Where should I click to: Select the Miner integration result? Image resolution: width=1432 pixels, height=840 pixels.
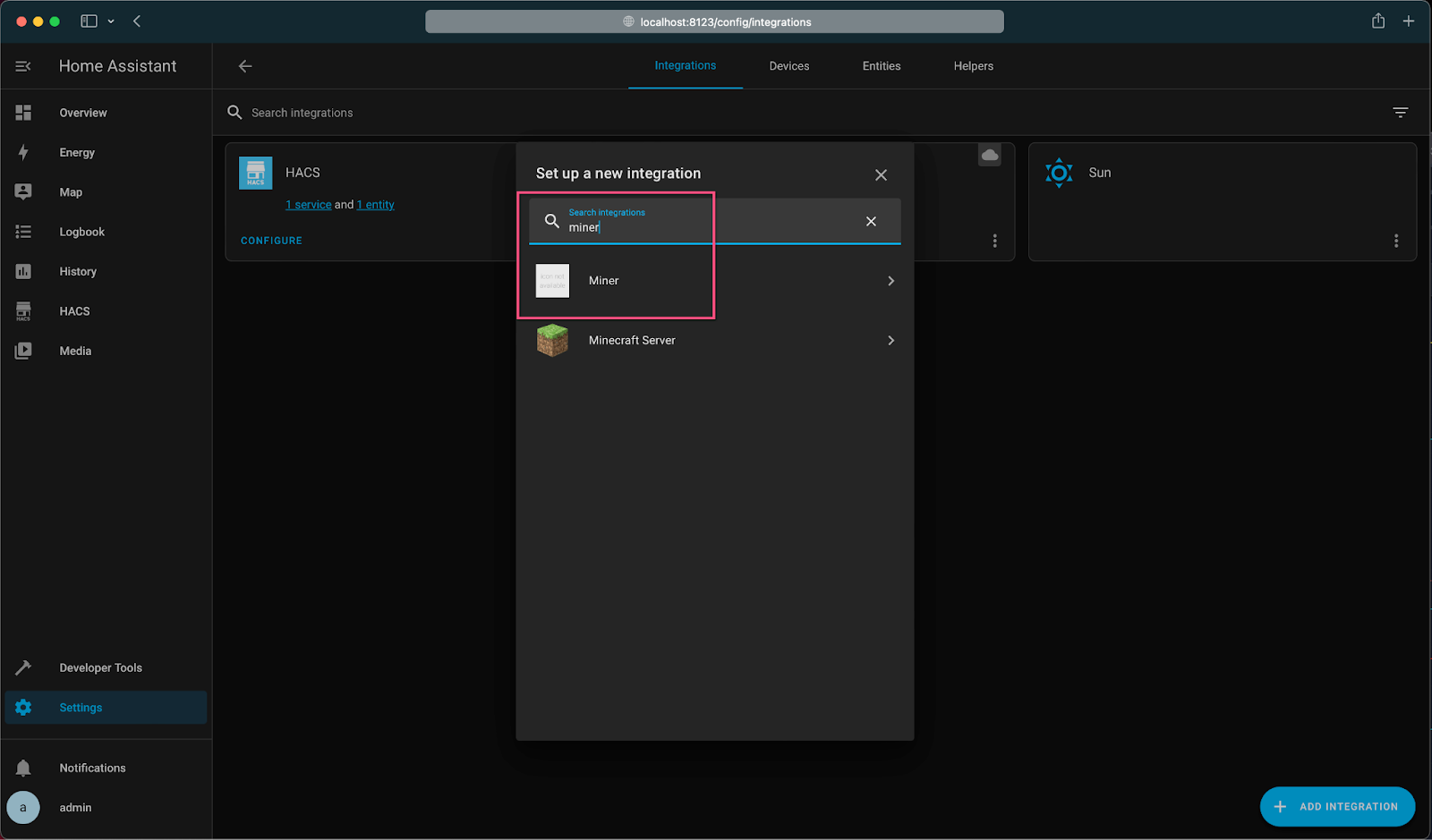(715, 281)
